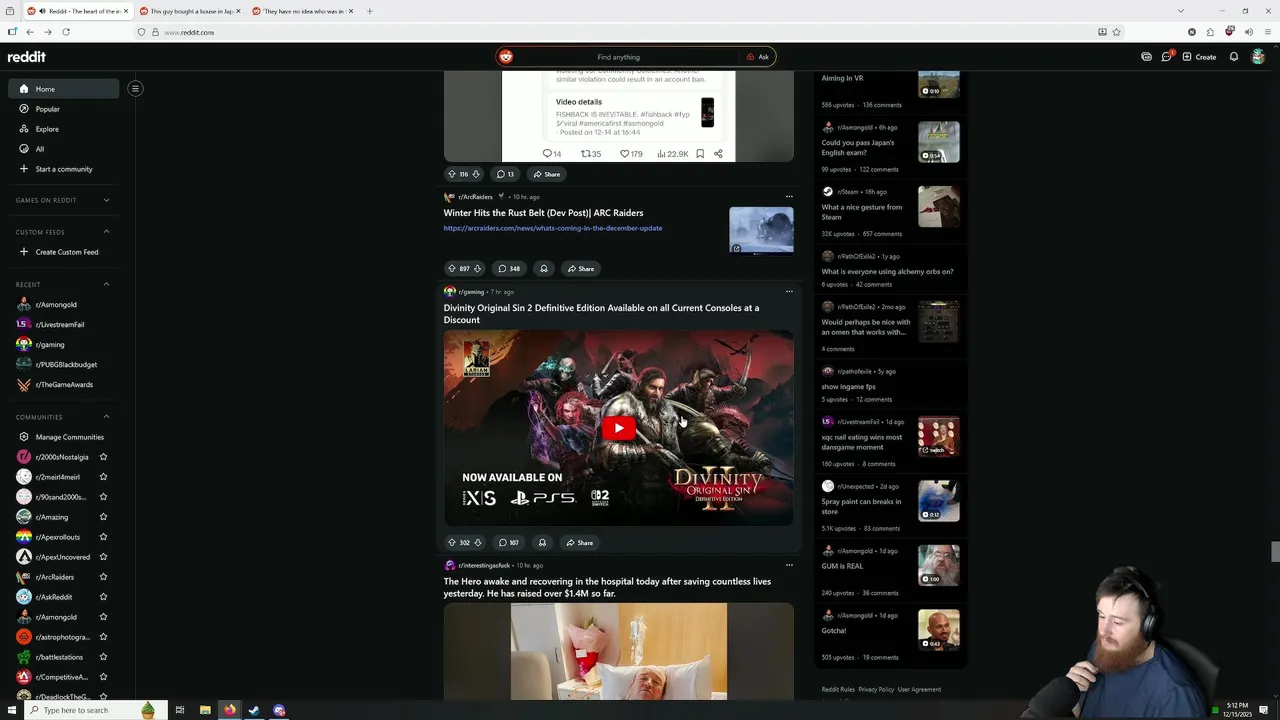
Task: Bookmark this page with the star icon
Action: 1117,32
